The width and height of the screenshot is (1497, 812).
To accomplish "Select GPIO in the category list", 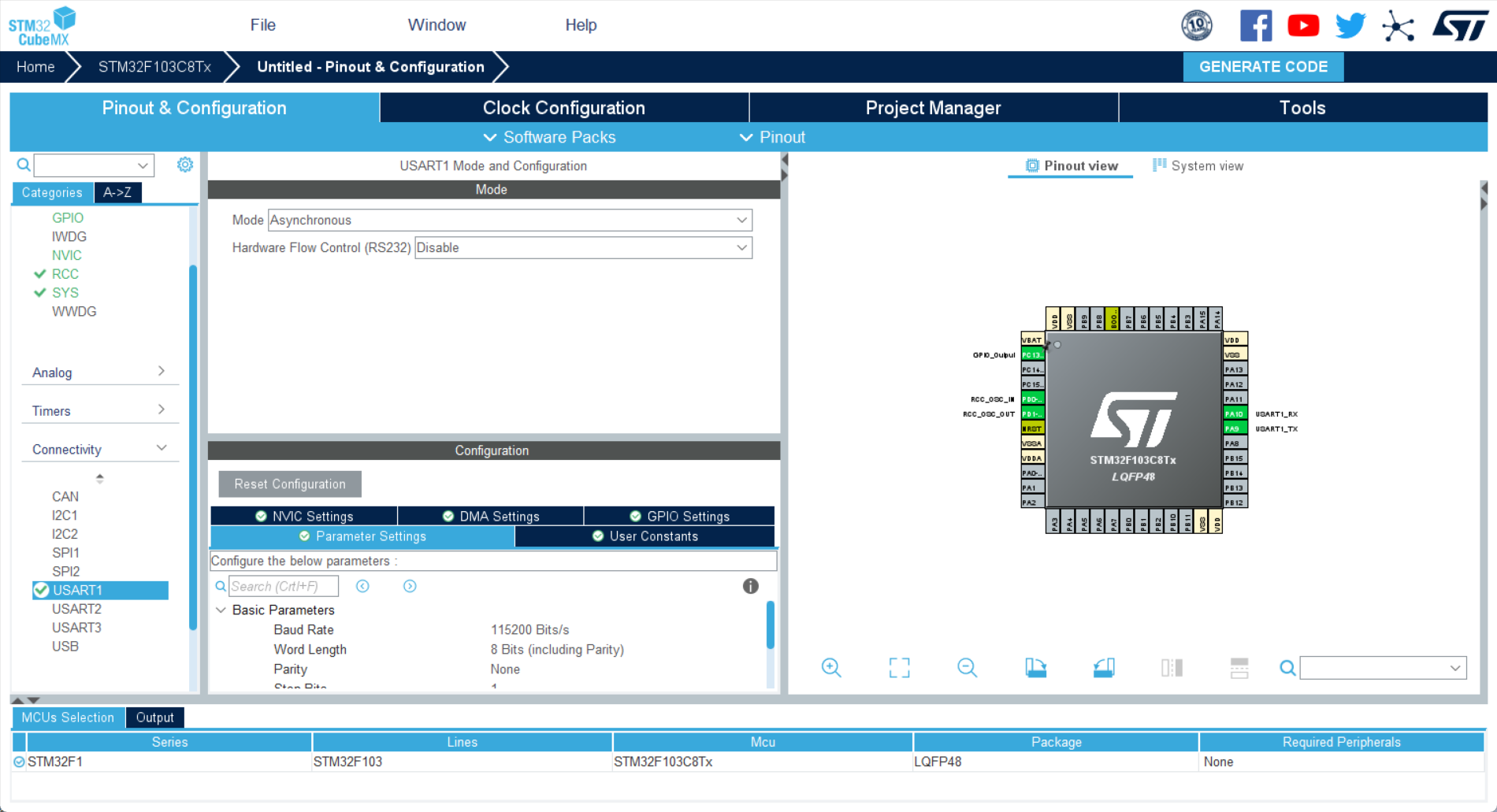I will click(x=68, y=217).
